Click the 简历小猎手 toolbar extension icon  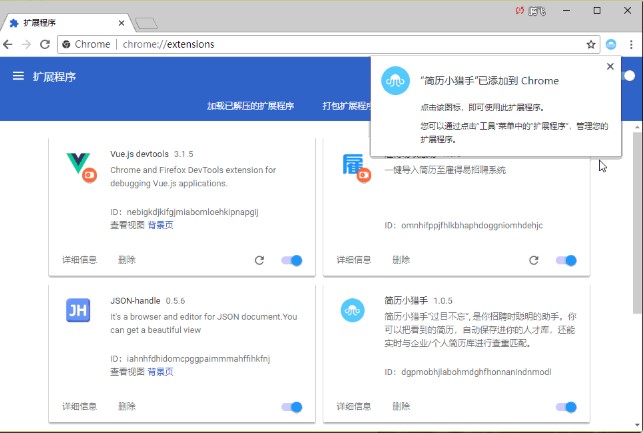612,44
